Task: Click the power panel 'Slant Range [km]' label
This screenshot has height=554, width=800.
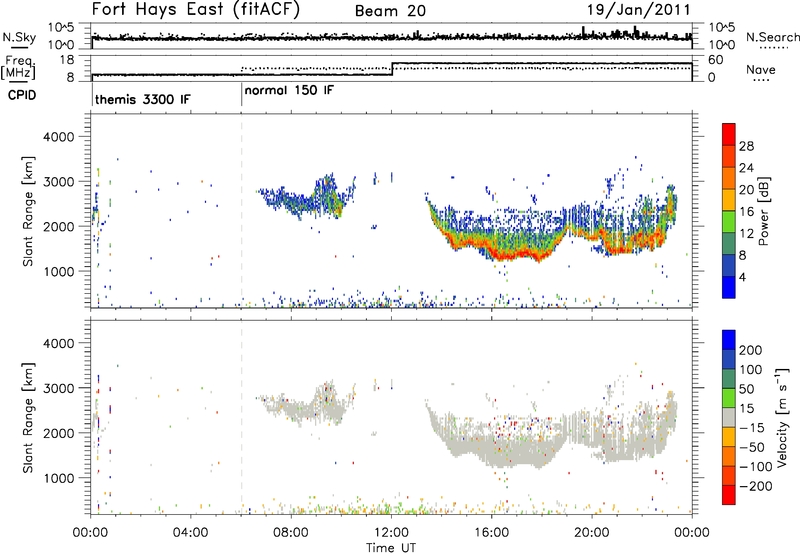Action: pyautogui.click(x=28, y=211)
